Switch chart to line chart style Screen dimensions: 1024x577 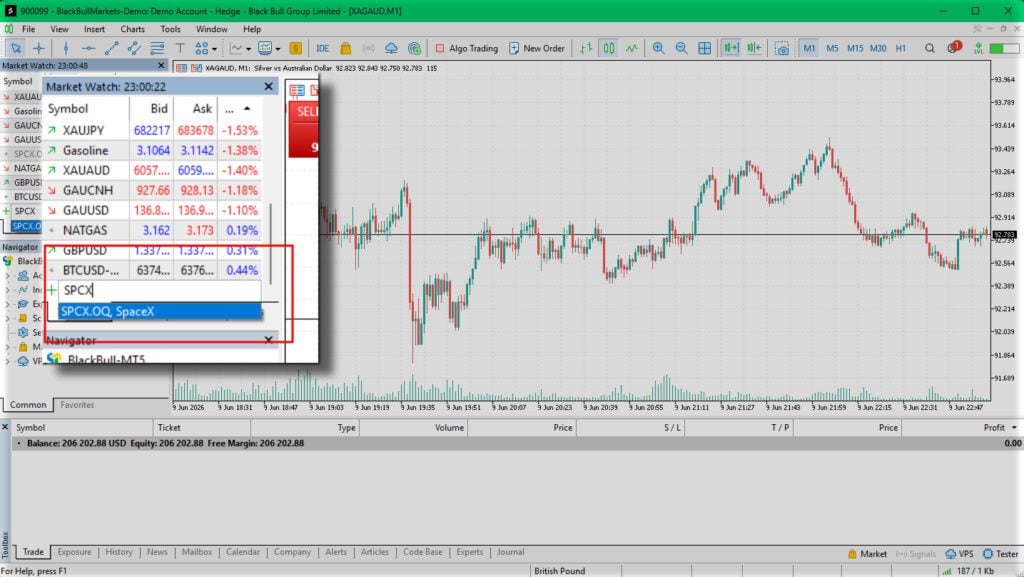(x=632, y=48)
